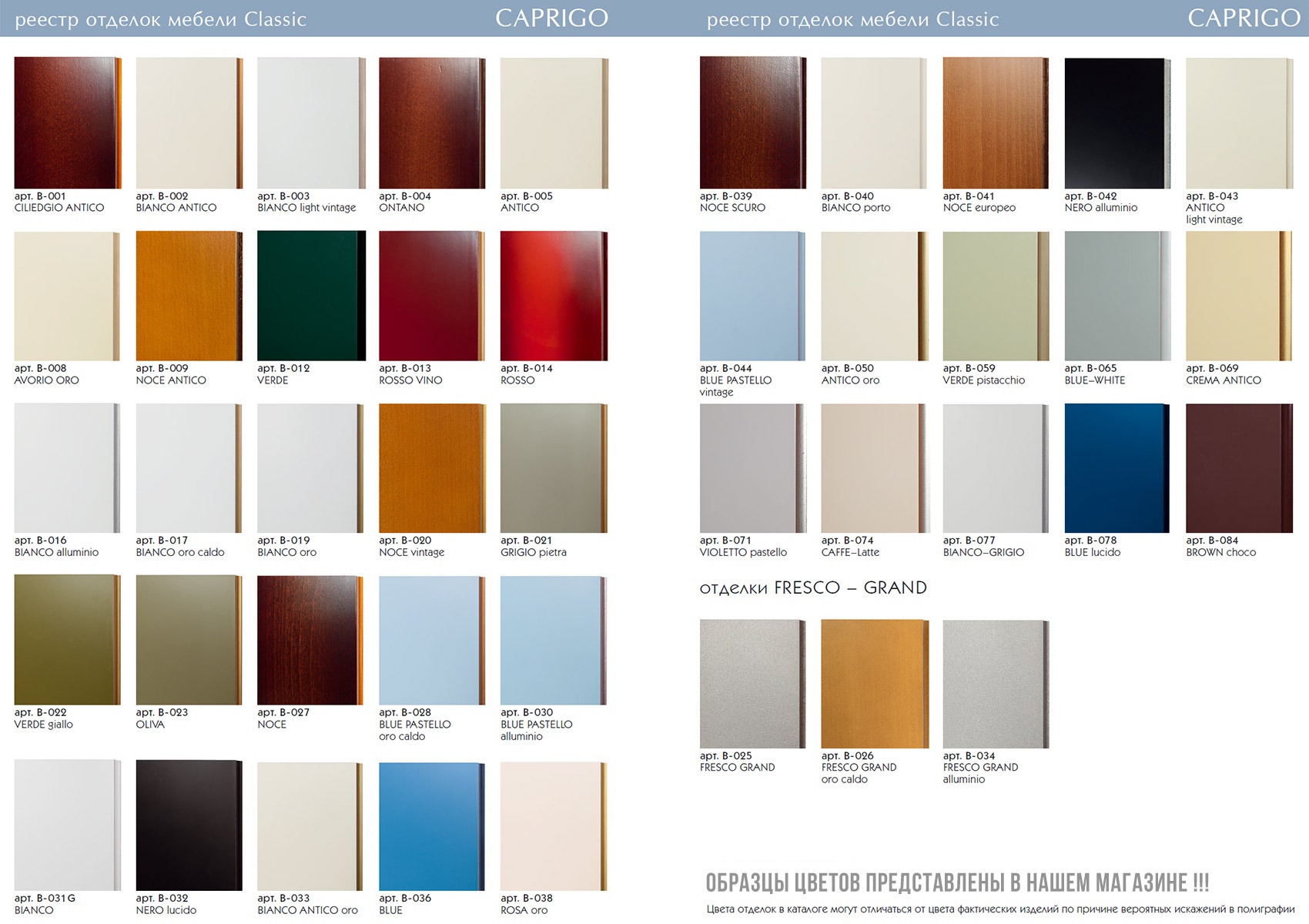Click the BROWN choco B-084 swatch
The height and width of the screenshot is (924, 1309).
tap(1239, 468)
